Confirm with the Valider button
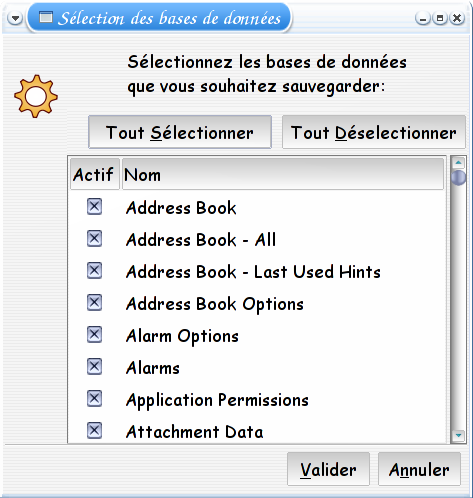Screen dimensions: 473x498 pyautogui.click(x=328, y=469)
